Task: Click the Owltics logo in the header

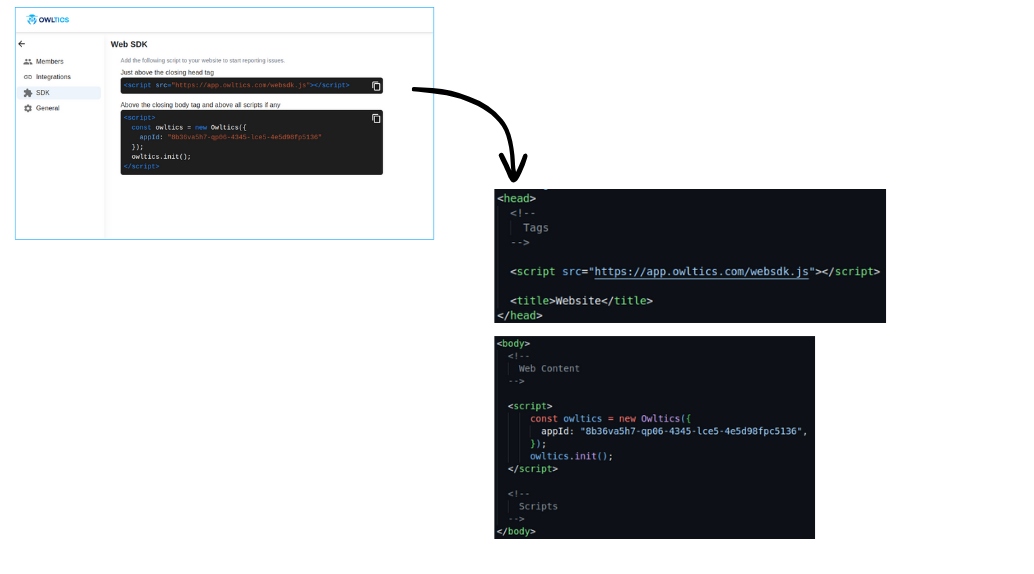Action: point(48,20)
